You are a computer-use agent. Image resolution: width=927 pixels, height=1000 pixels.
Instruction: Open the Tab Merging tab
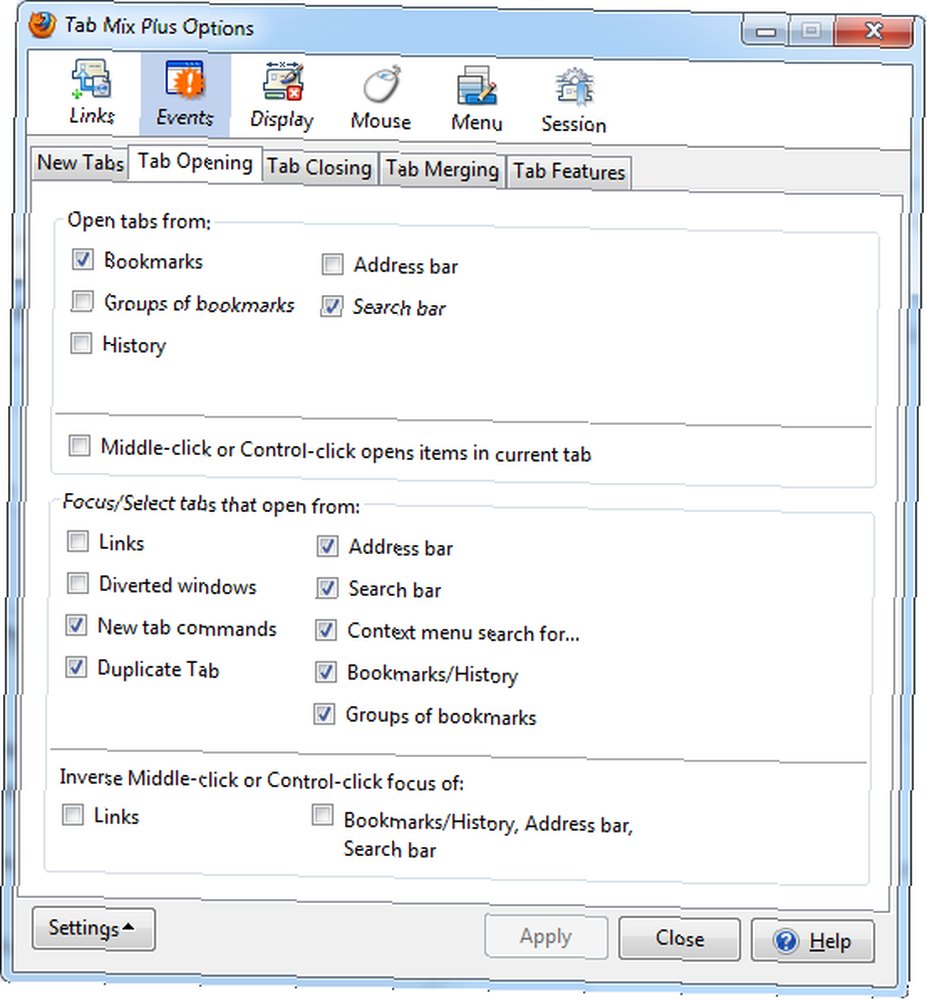(x=442, y=170)
